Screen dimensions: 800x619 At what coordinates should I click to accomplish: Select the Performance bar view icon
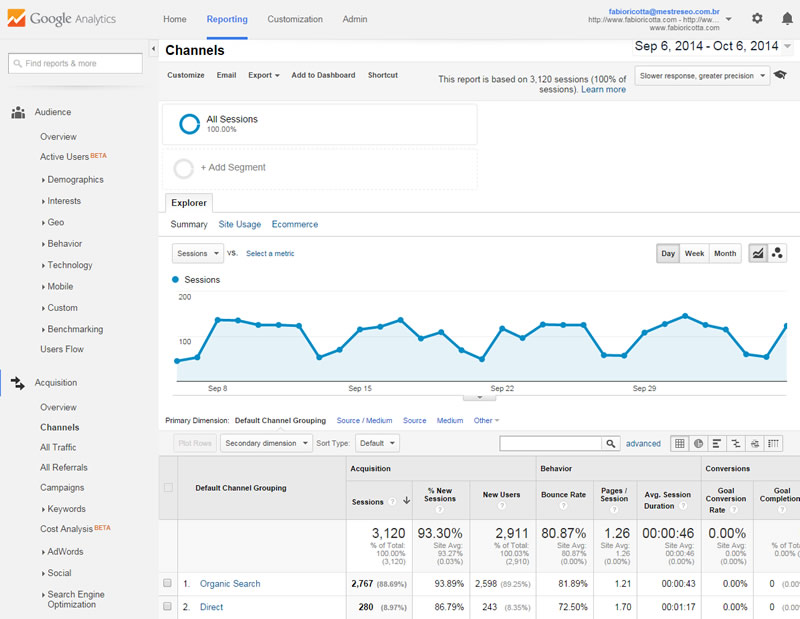[717, 443]
